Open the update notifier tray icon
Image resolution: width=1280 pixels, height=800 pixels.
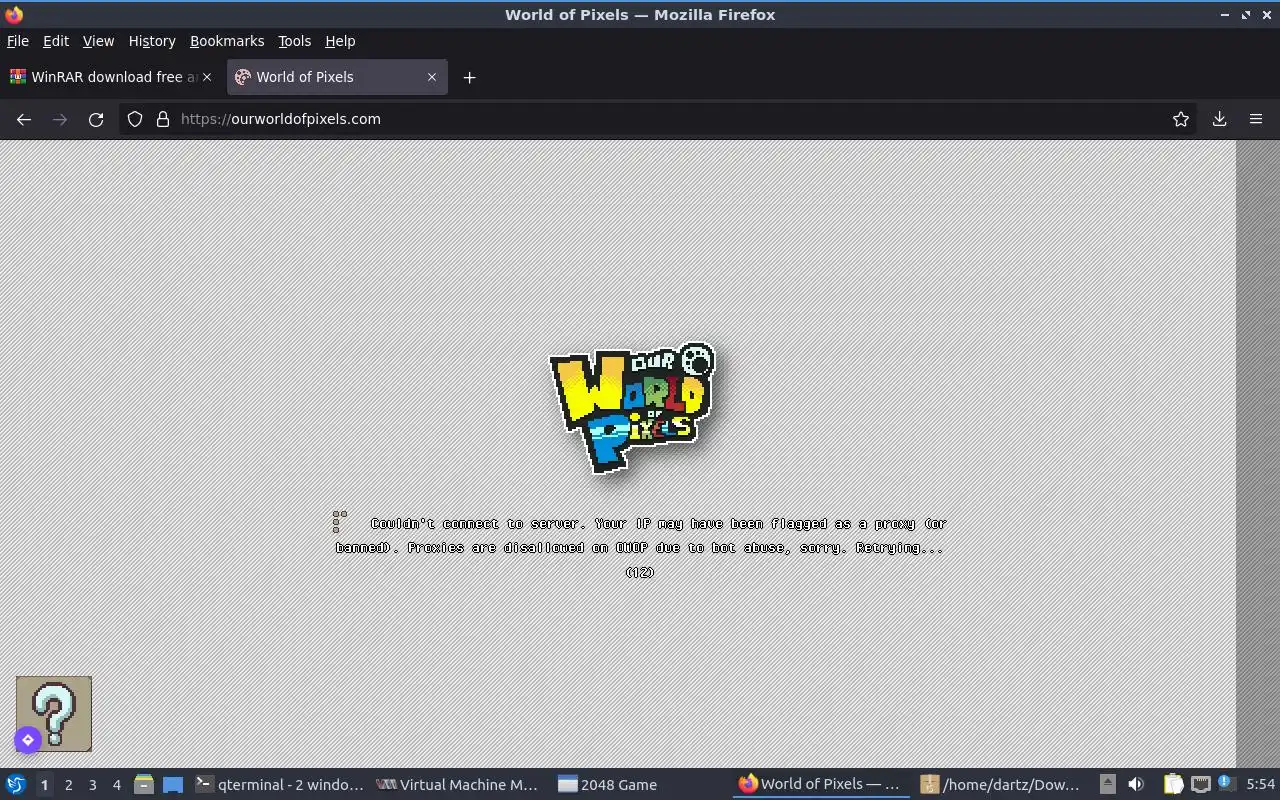click(1226, 785)
